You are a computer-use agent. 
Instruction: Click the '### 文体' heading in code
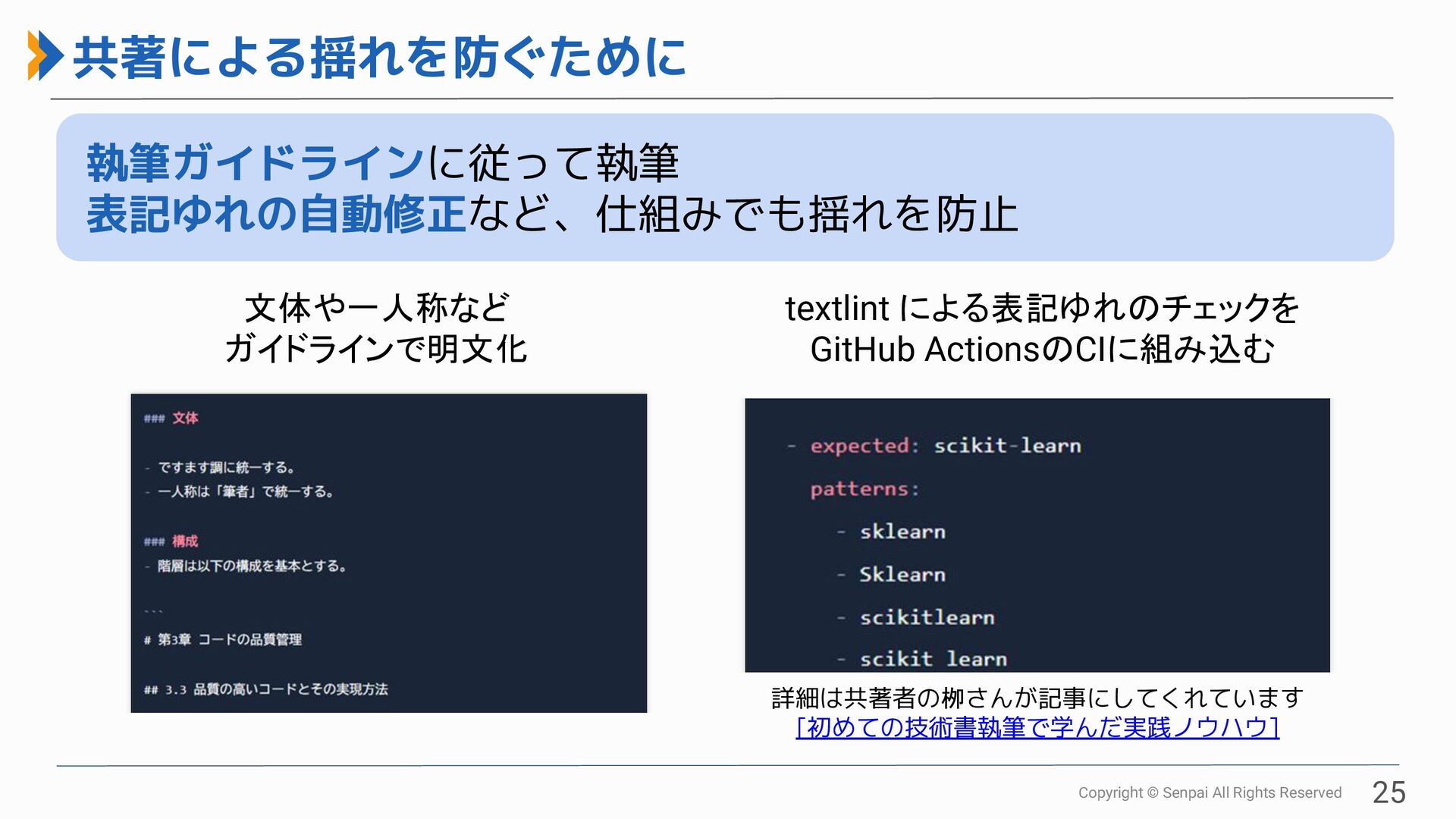point(171,418)
